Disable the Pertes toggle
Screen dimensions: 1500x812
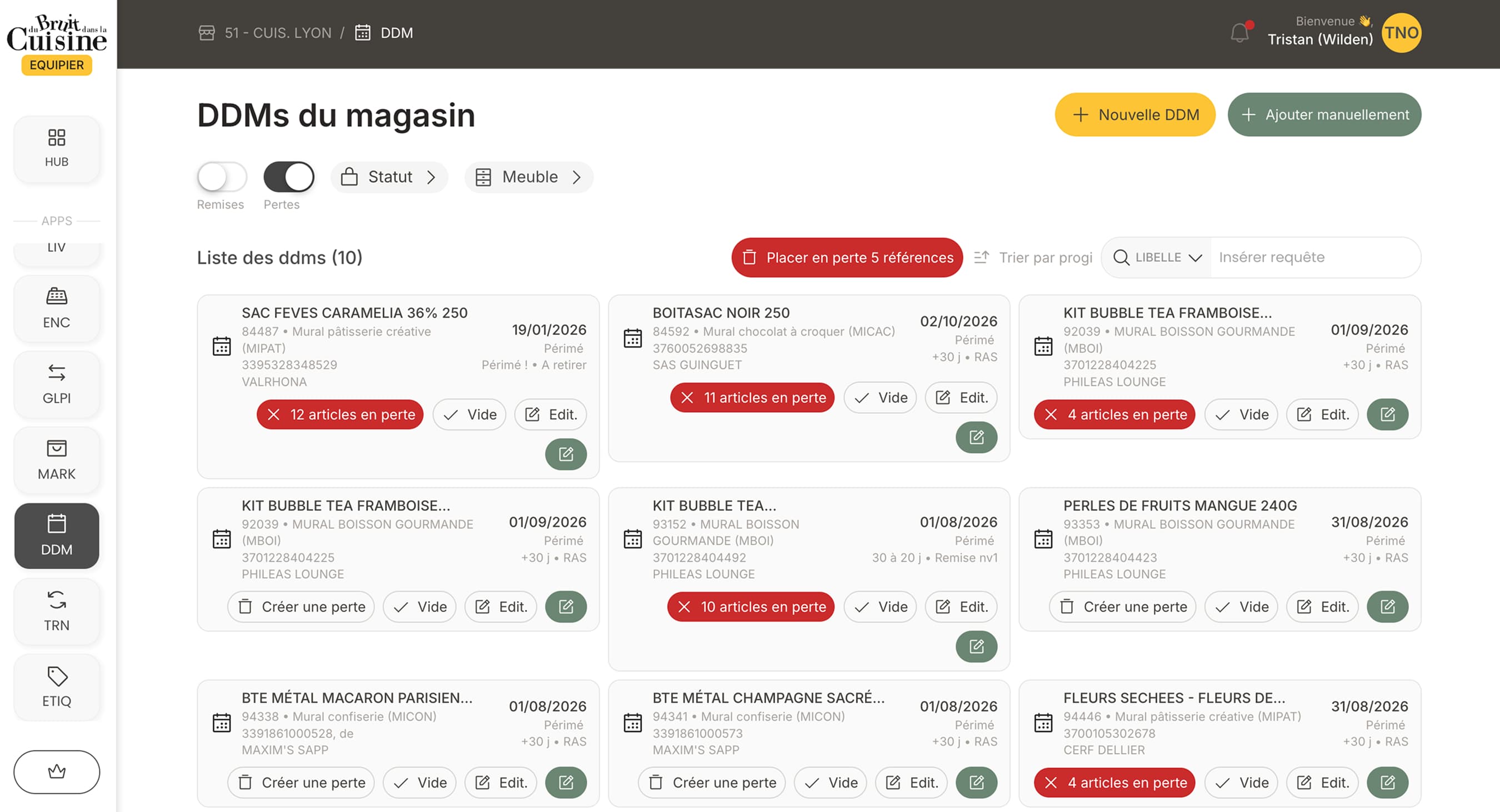pos(289,177)
